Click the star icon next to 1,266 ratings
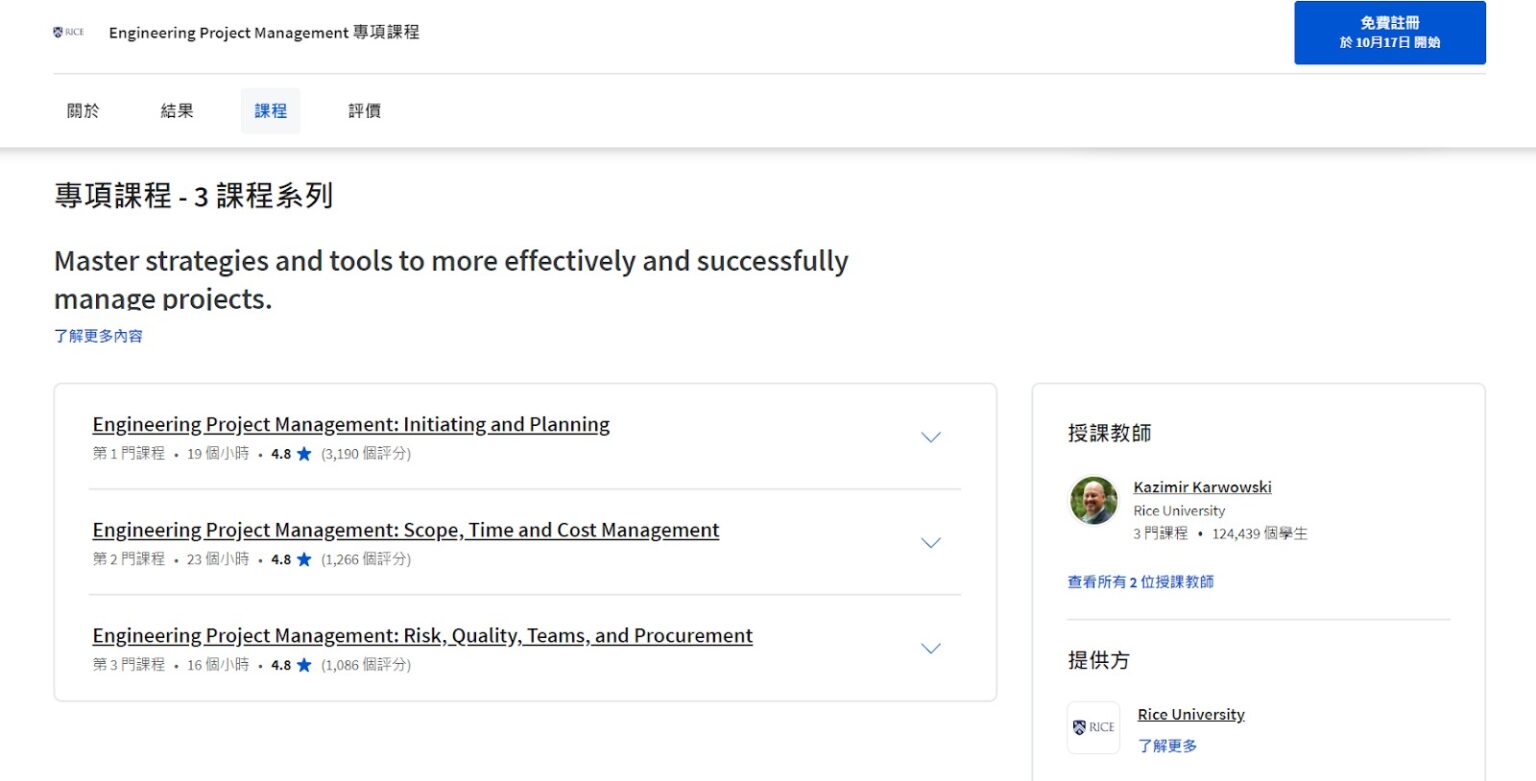1536x781 pixels. pos(302,559)
